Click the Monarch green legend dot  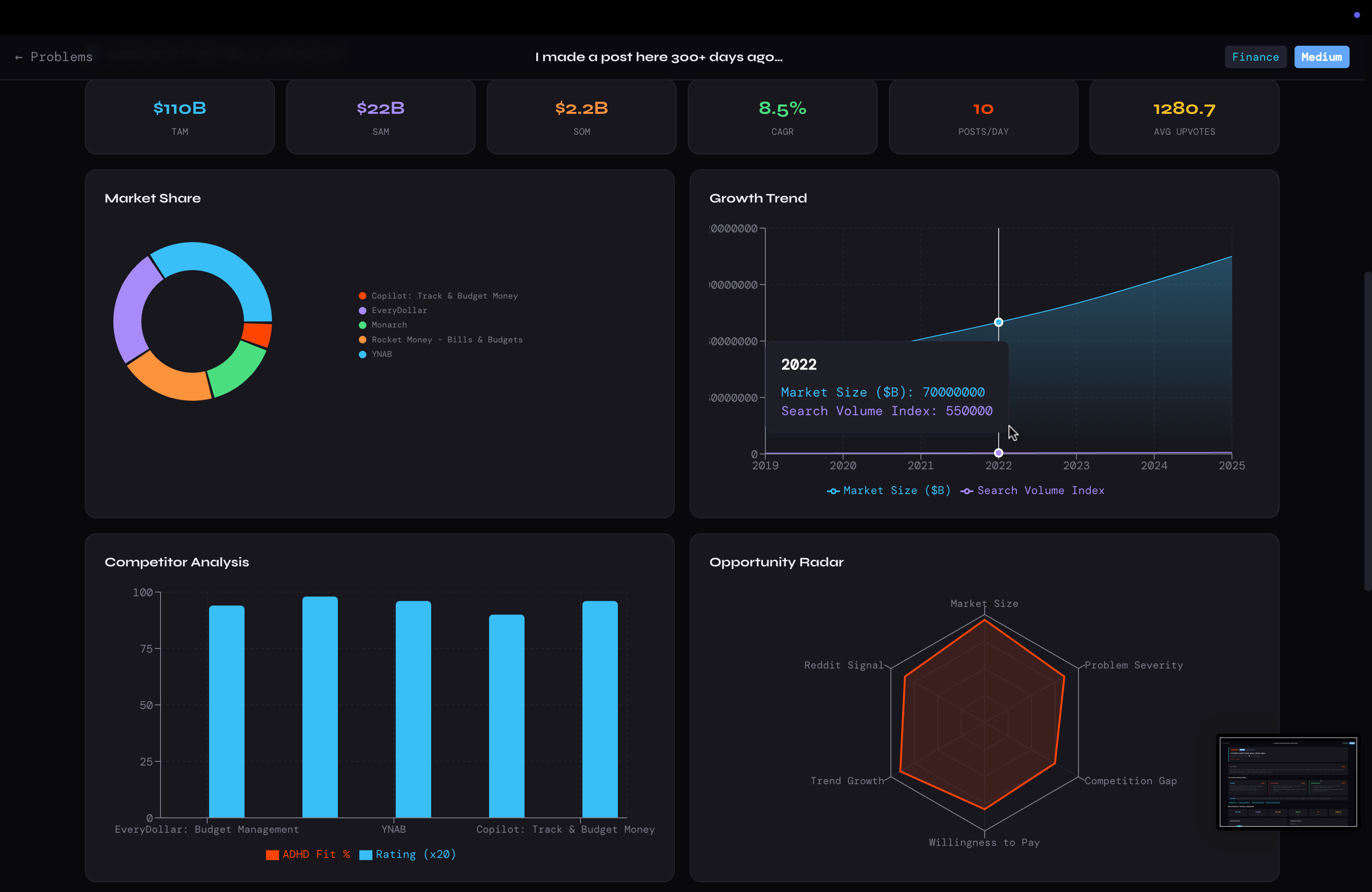pos(363,325)
